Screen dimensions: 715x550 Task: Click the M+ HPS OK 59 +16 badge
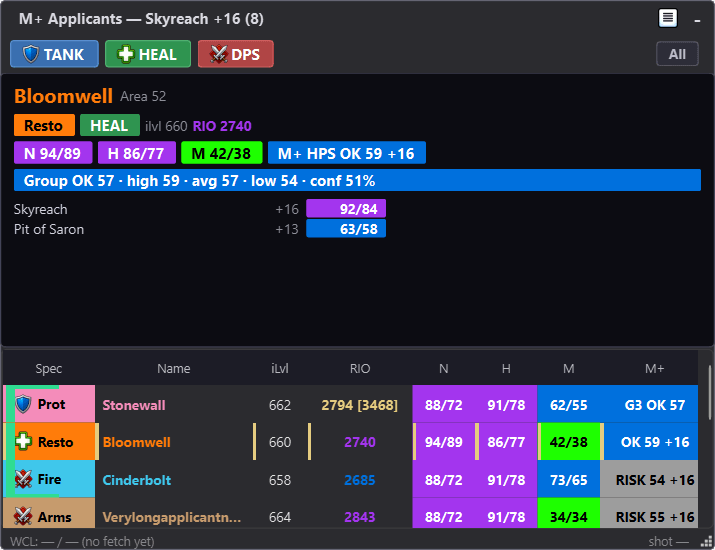[x=347, y=153]
